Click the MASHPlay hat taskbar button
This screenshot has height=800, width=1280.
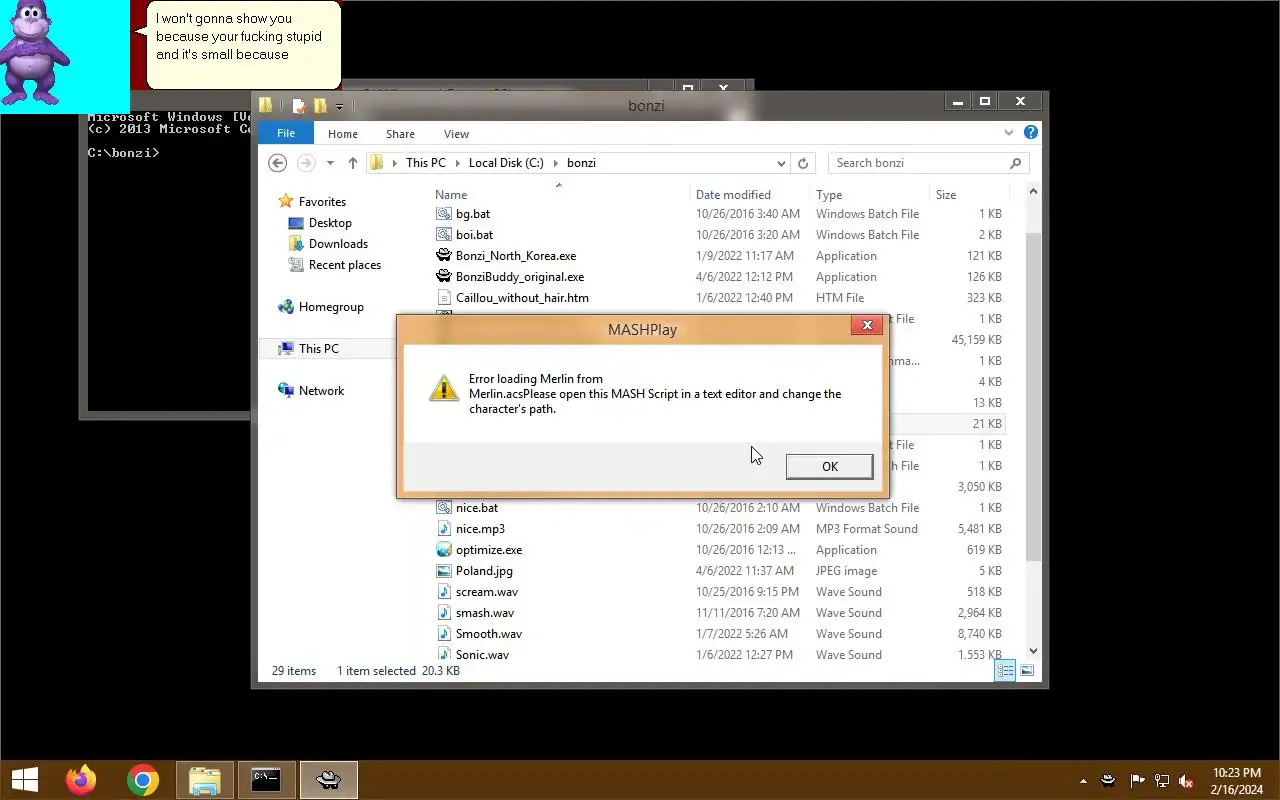click(328, 780)
